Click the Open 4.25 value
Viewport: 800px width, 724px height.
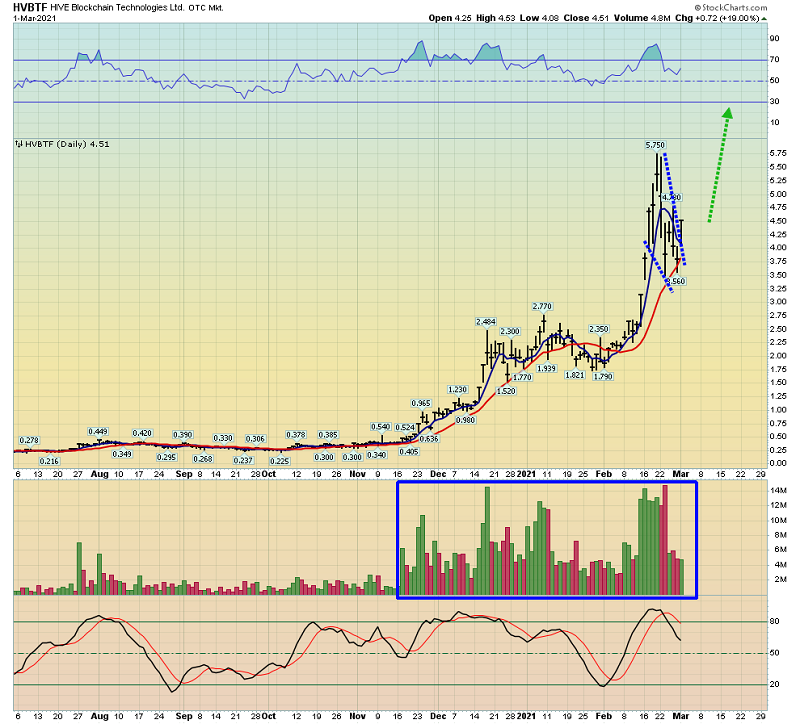pos(451,18)
